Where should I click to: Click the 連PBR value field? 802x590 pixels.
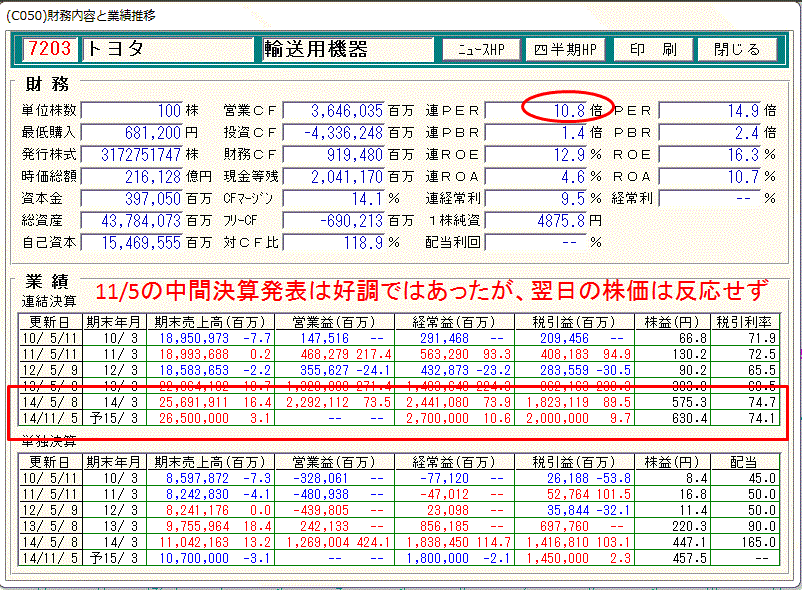pyautogui.click(x=536, y=132)
